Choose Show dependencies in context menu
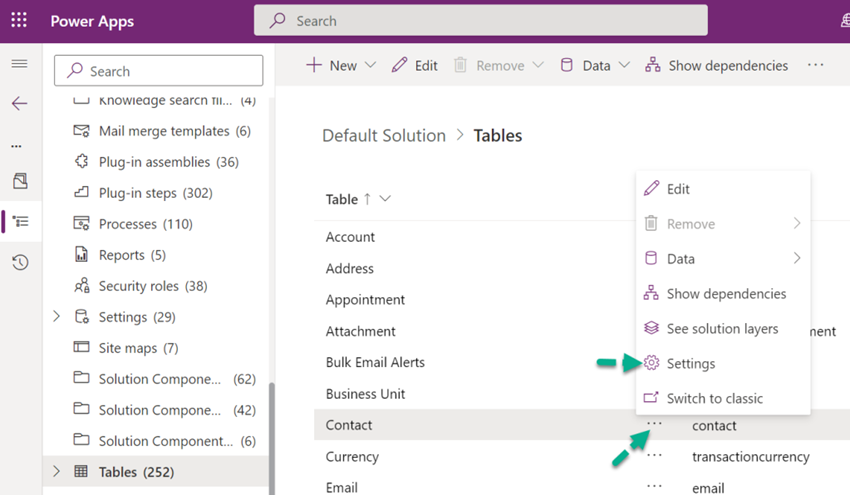 pyautogui.click(x=723, y=293)
